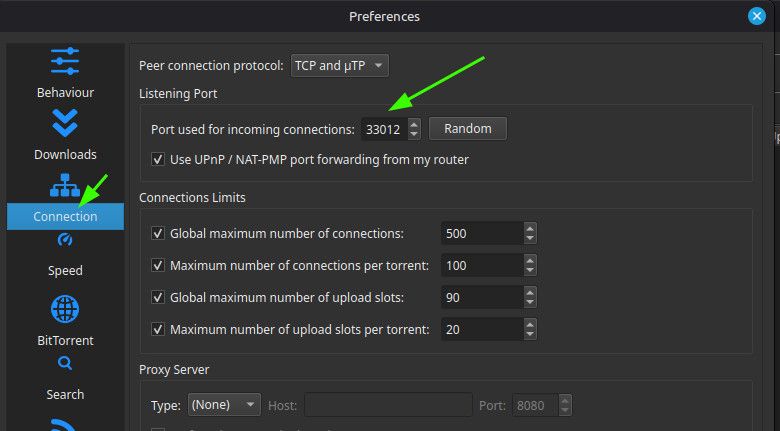Disable UPnP / NAT-PMP port forwarding checkbox
780x431 pixels.
point(158,160)
